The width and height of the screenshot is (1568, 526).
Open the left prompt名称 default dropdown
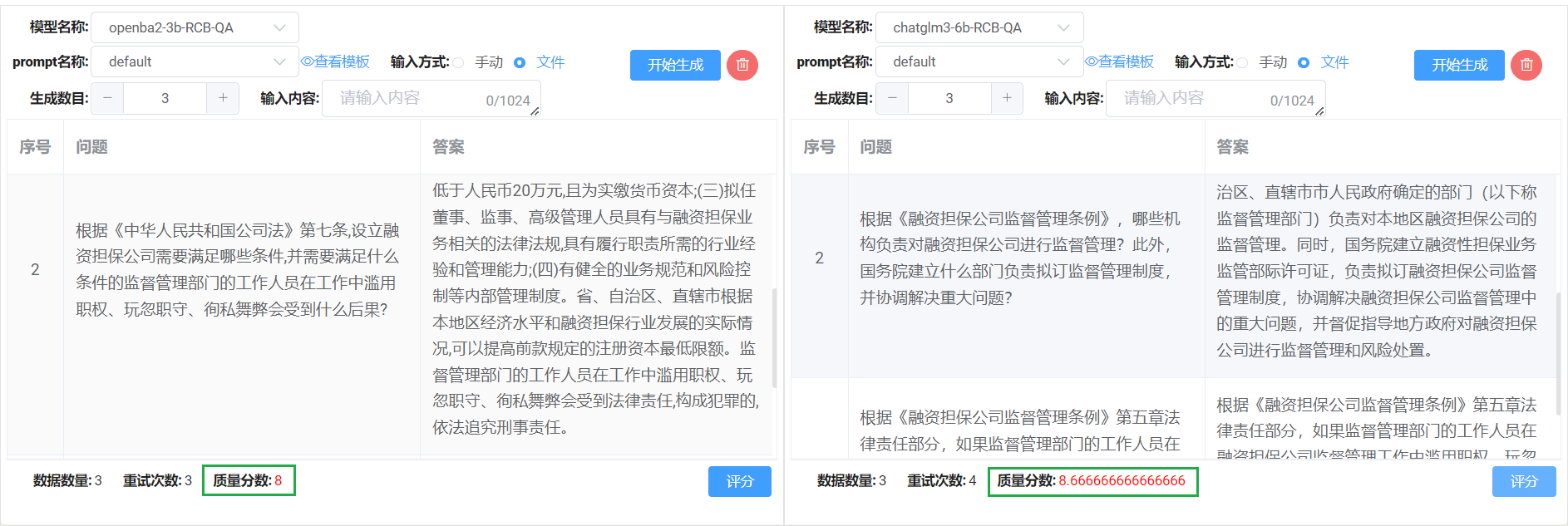point(195,61)
